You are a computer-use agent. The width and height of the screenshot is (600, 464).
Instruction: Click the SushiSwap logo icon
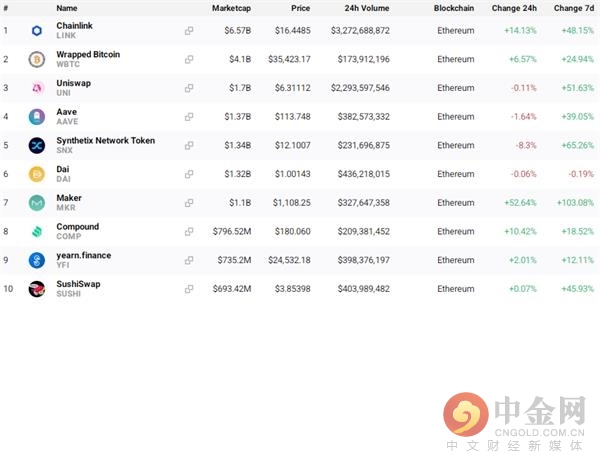(37, 289)
